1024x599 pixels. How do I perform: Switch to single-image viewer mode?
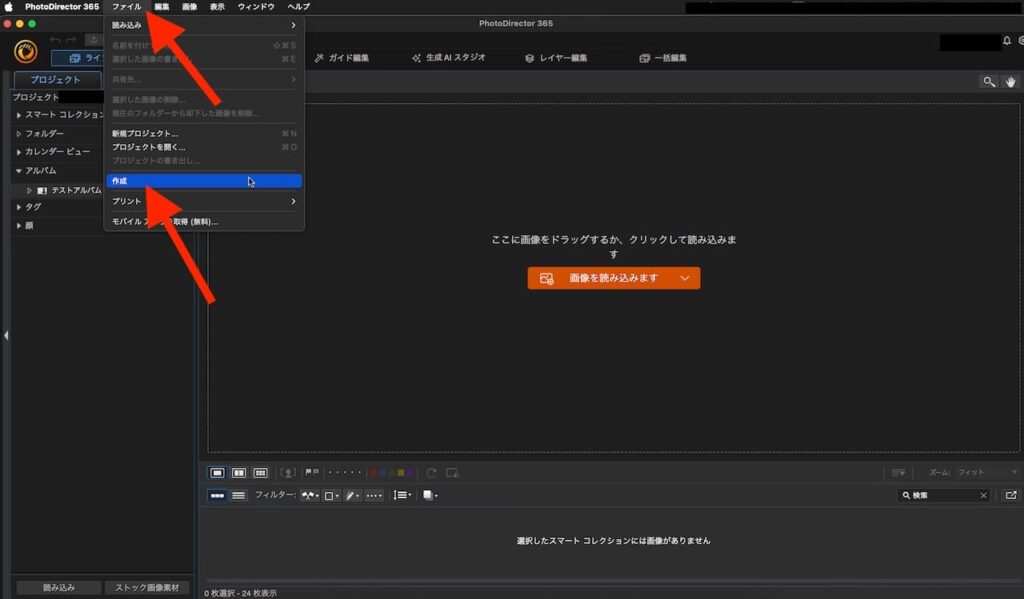(217, 472)
